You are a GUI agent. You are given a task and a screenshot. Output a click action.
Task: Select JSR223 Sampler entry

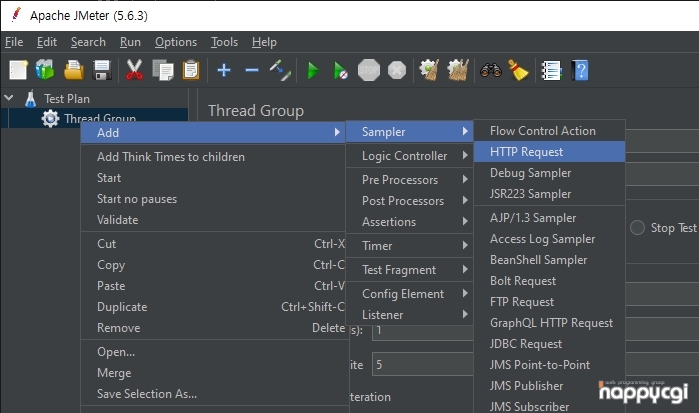pos(550,194)
